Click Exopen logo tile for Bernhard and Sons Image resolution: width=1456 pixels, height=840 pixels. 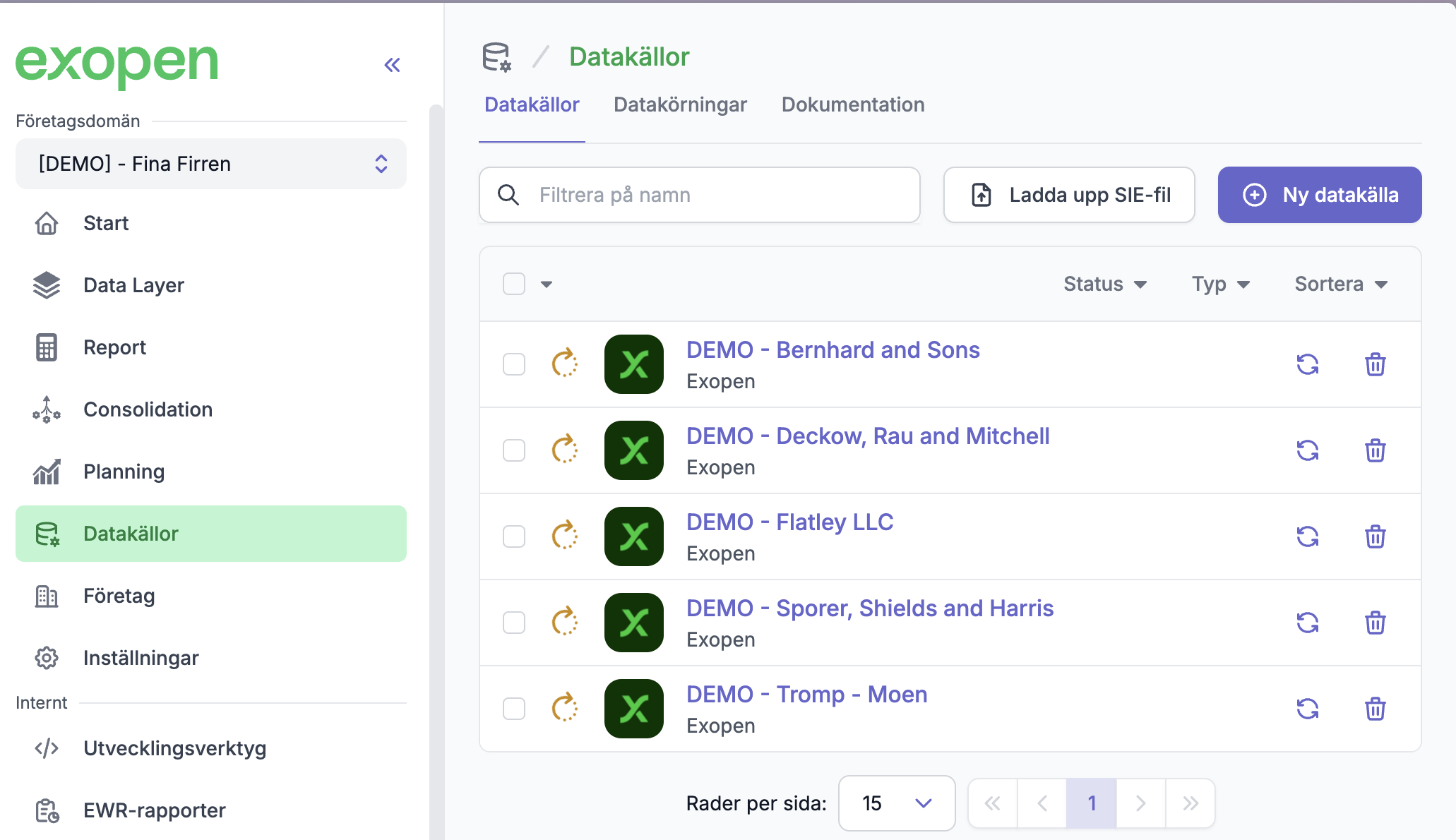(634, 364)
